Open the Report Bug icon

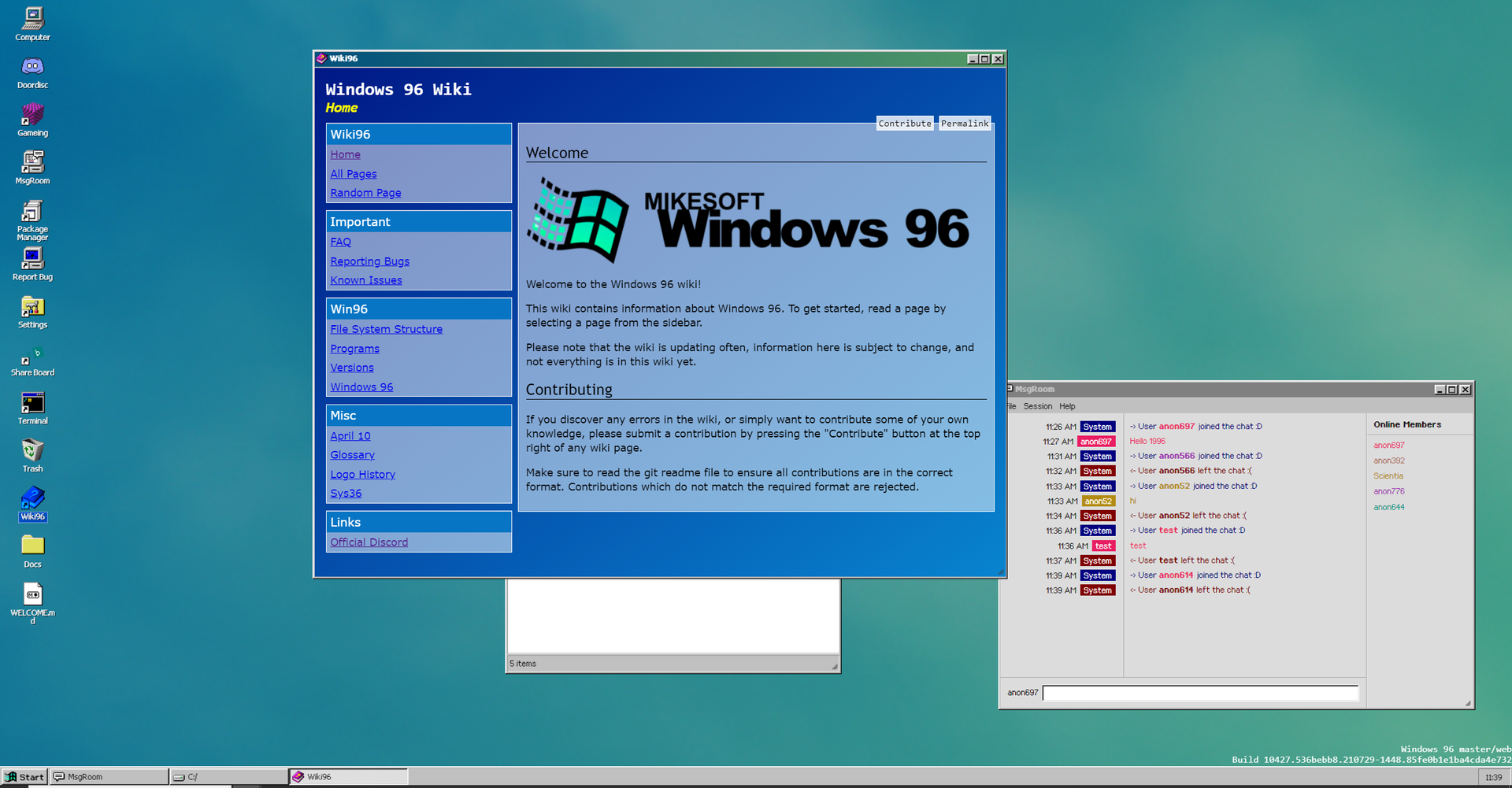click(32, 260)
